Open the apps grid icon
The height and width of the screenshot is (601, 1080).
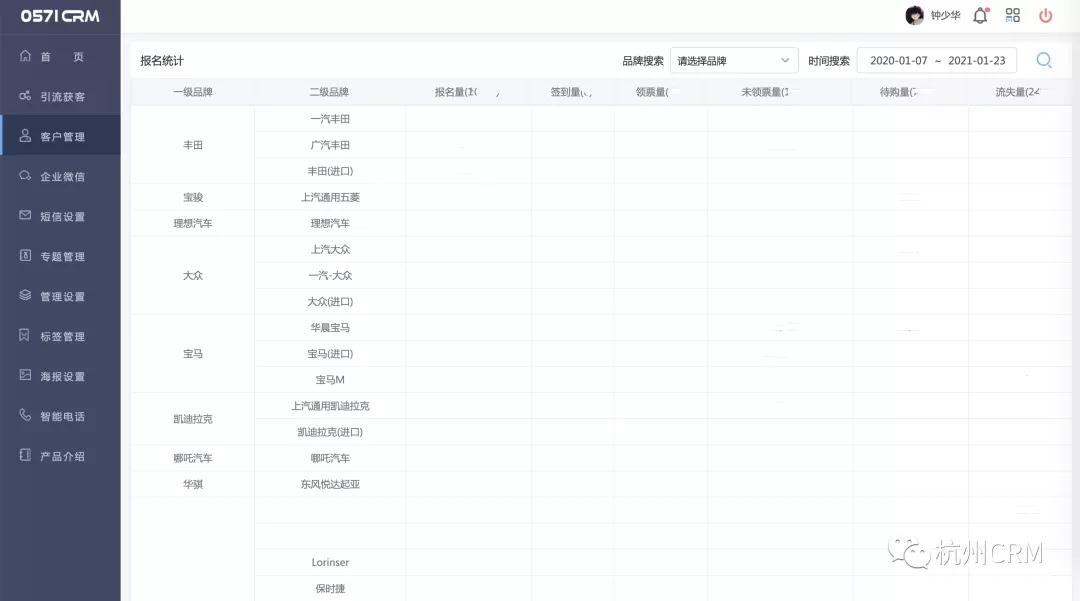pos(1012,15)
